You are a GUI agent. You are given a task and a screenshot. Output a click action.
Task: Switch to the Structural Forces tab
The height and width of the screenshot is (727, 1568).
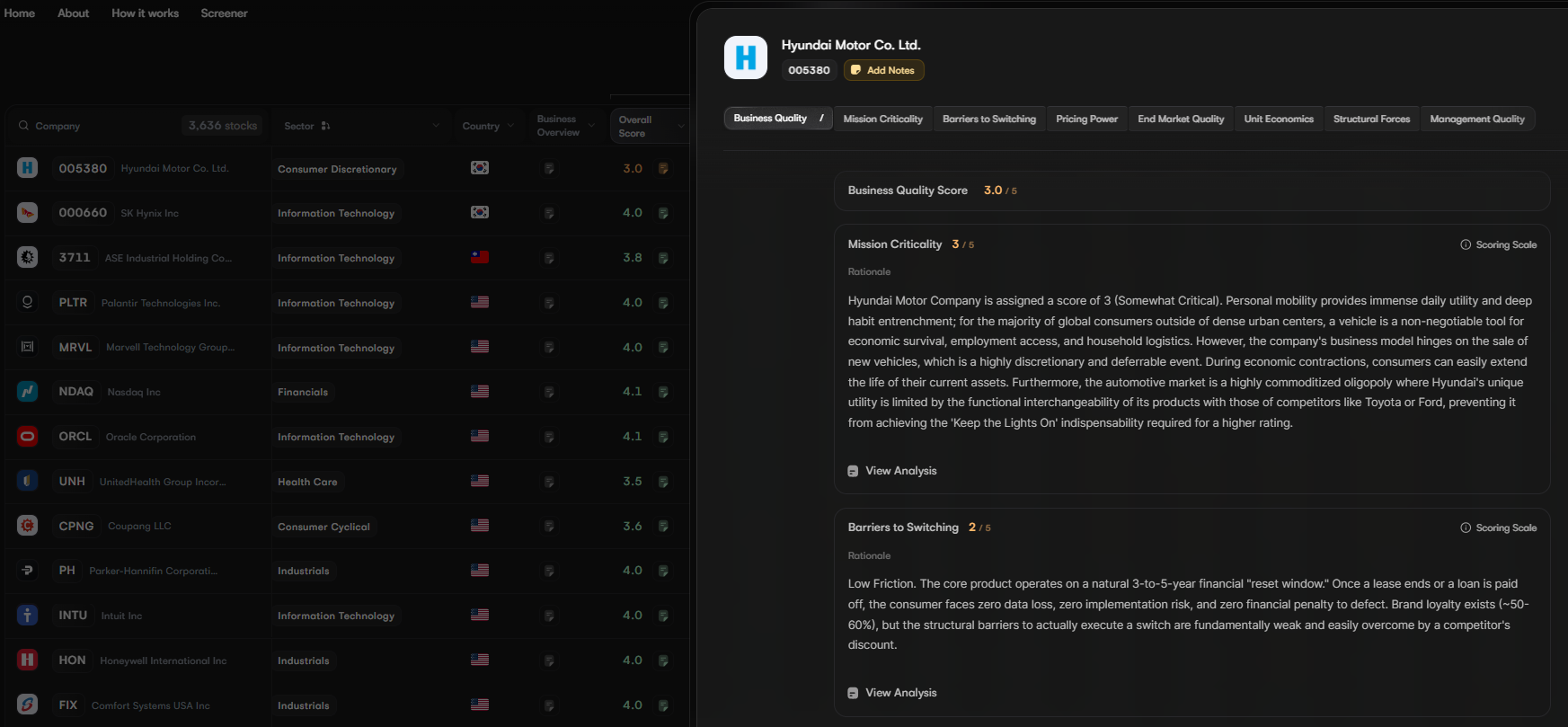coord(1371,119)
